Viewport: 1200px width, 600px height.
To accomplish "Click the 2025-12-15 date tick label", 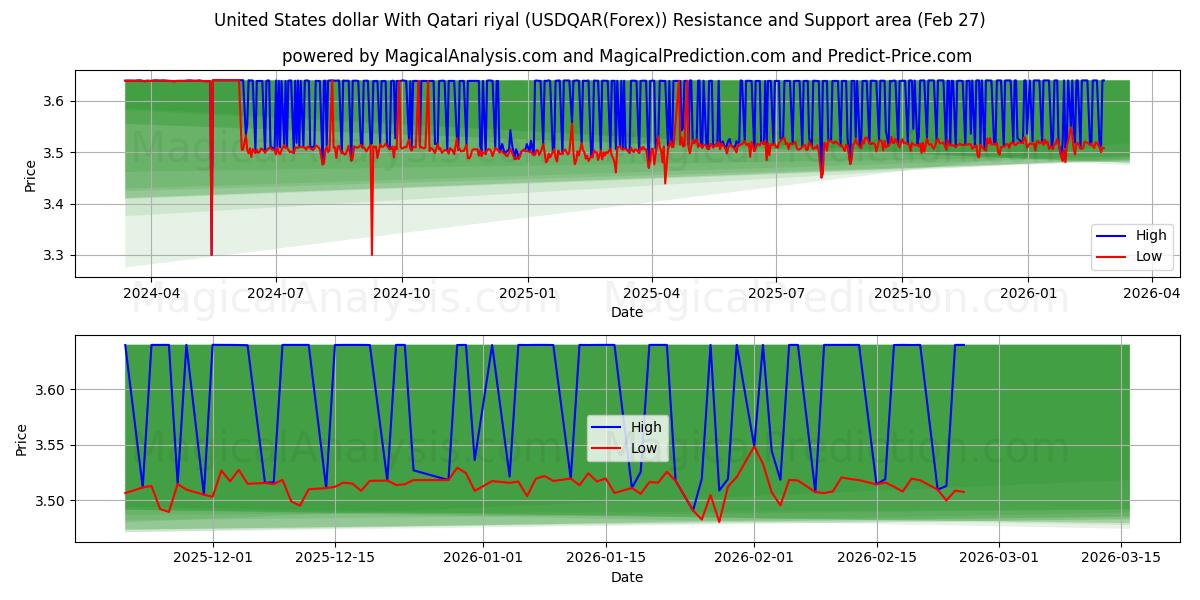I will [x=334, y=558].
